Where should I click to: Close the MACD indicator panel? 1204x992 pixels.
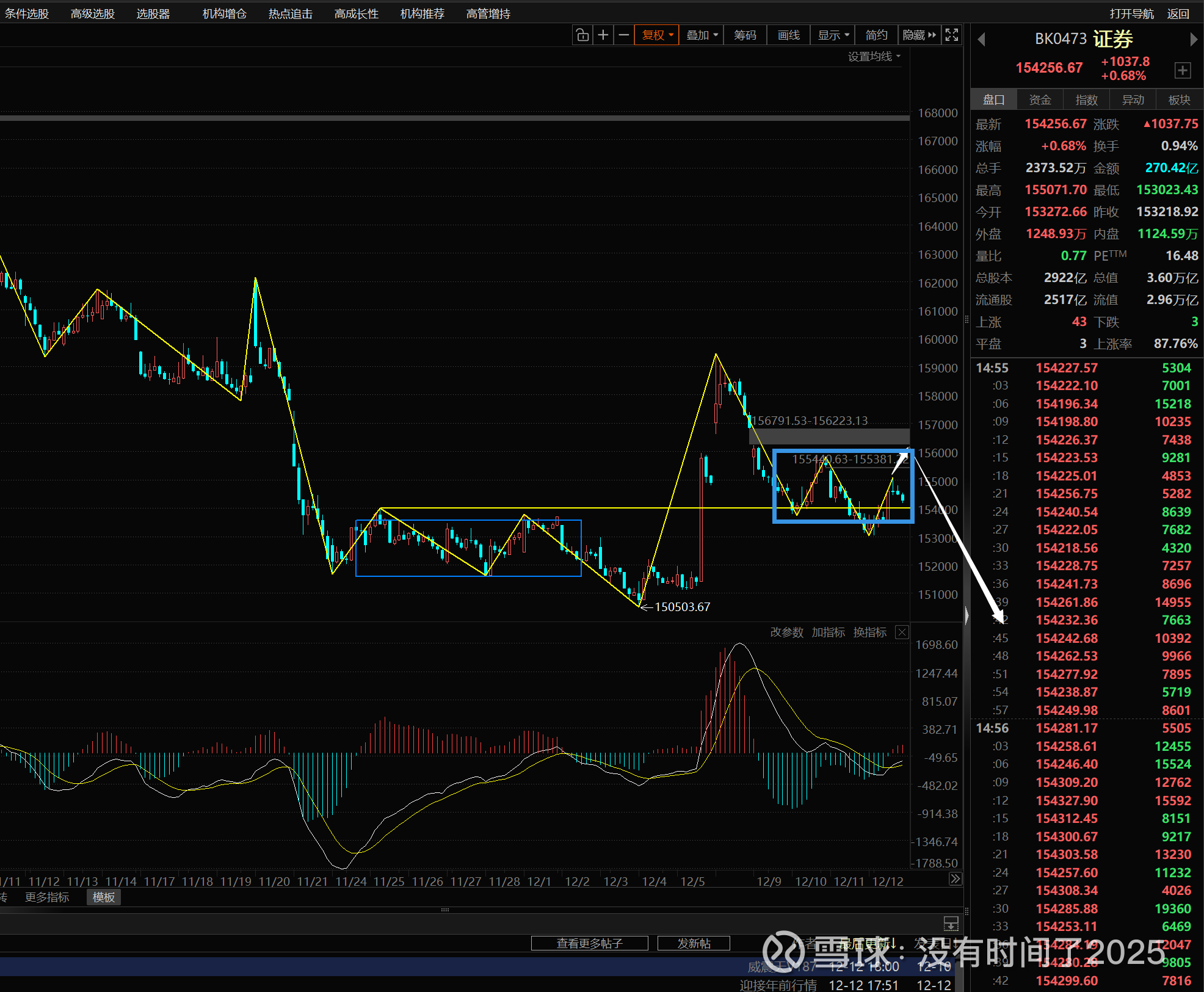tap(902, 632)
